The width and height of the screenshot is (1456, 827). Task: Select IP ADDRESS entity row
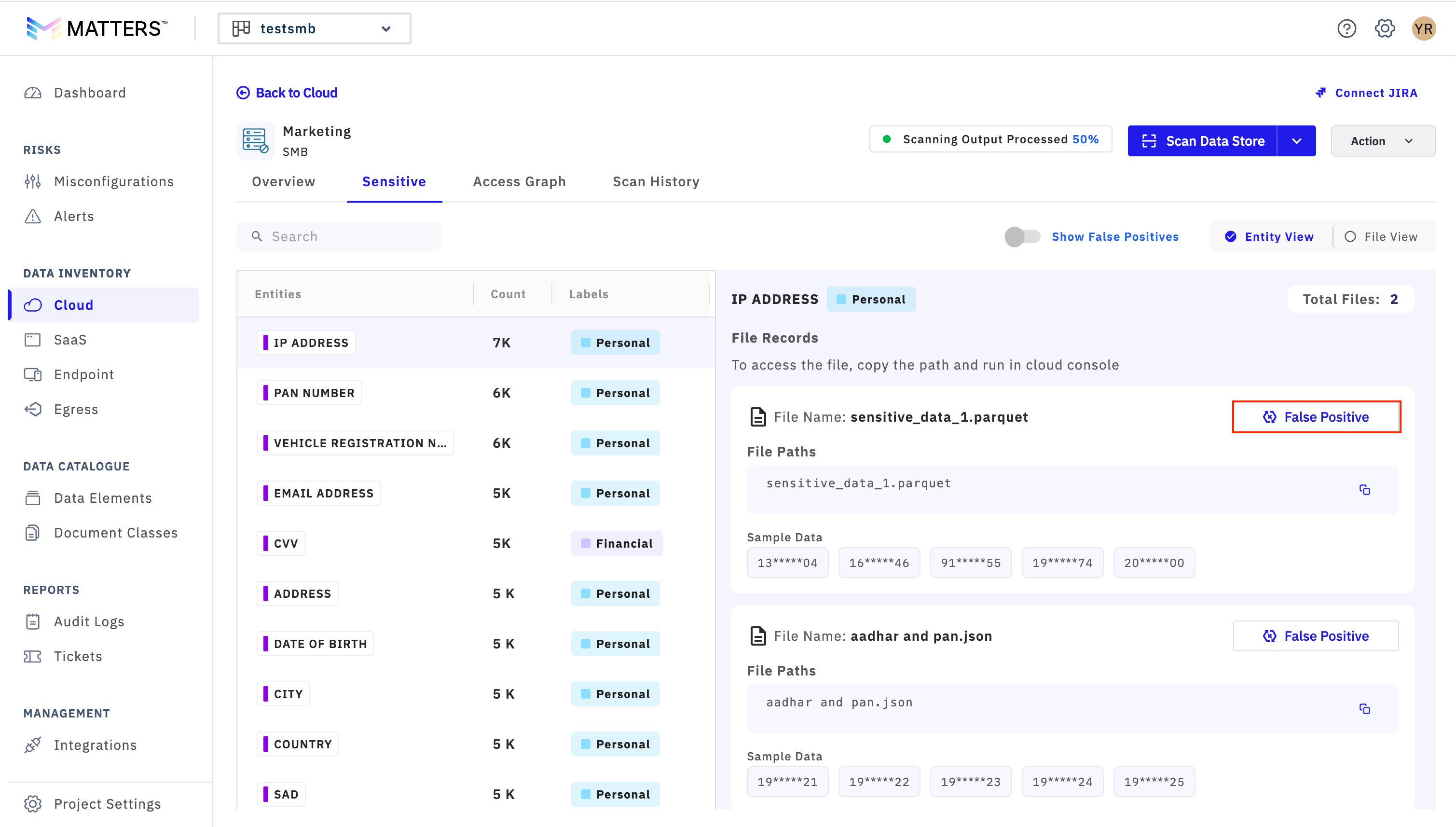tap(476, 343)
